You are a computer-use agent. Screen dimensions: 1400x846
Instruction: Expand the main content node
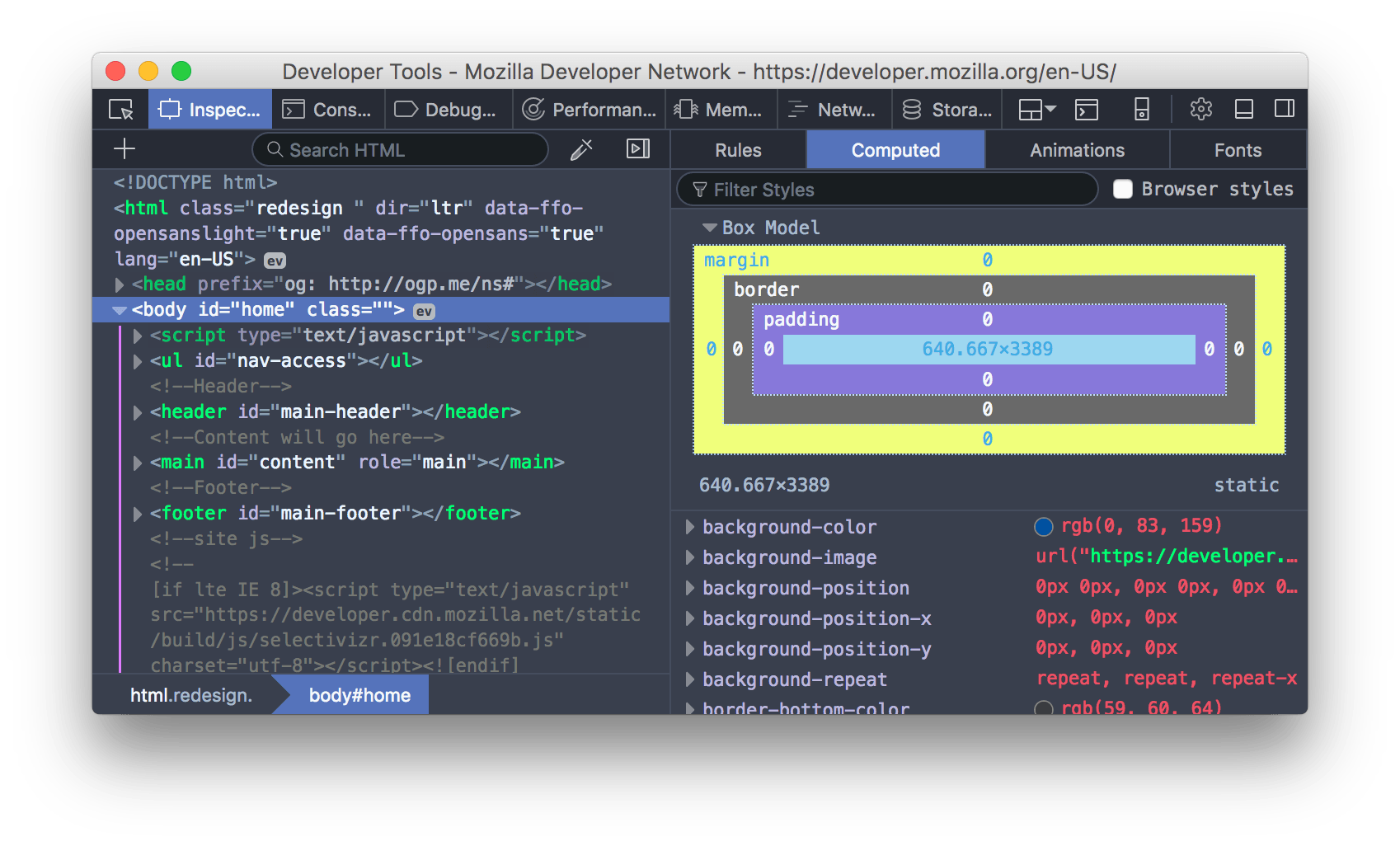pyautogui.click(x=138, y=463)
